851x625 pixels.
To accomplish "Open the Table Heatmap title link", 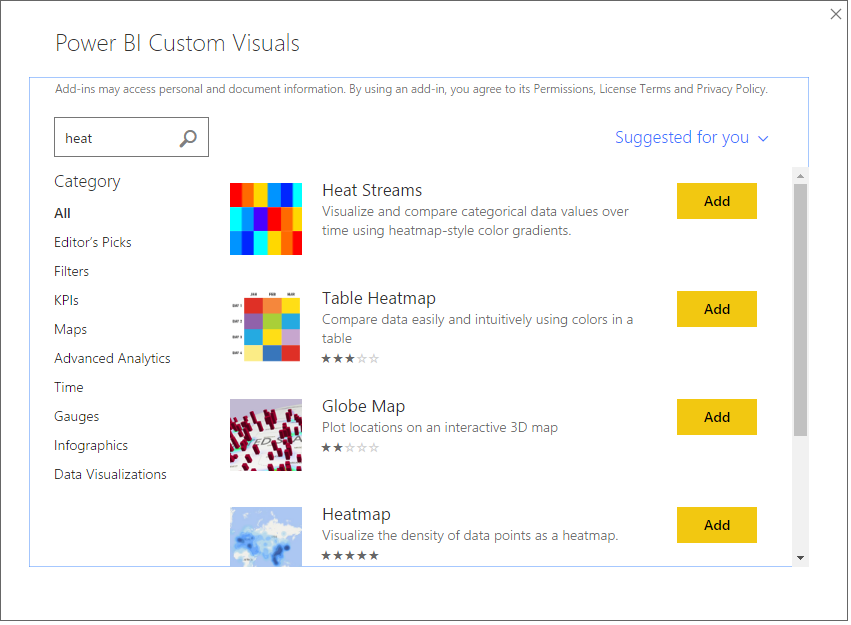I will pos(379,298).
